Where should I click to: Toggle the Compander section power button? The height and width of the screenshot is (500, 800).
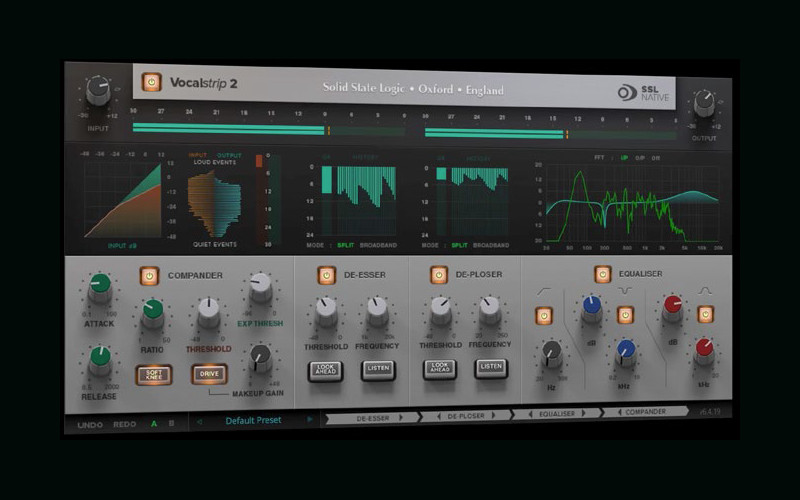149,276
